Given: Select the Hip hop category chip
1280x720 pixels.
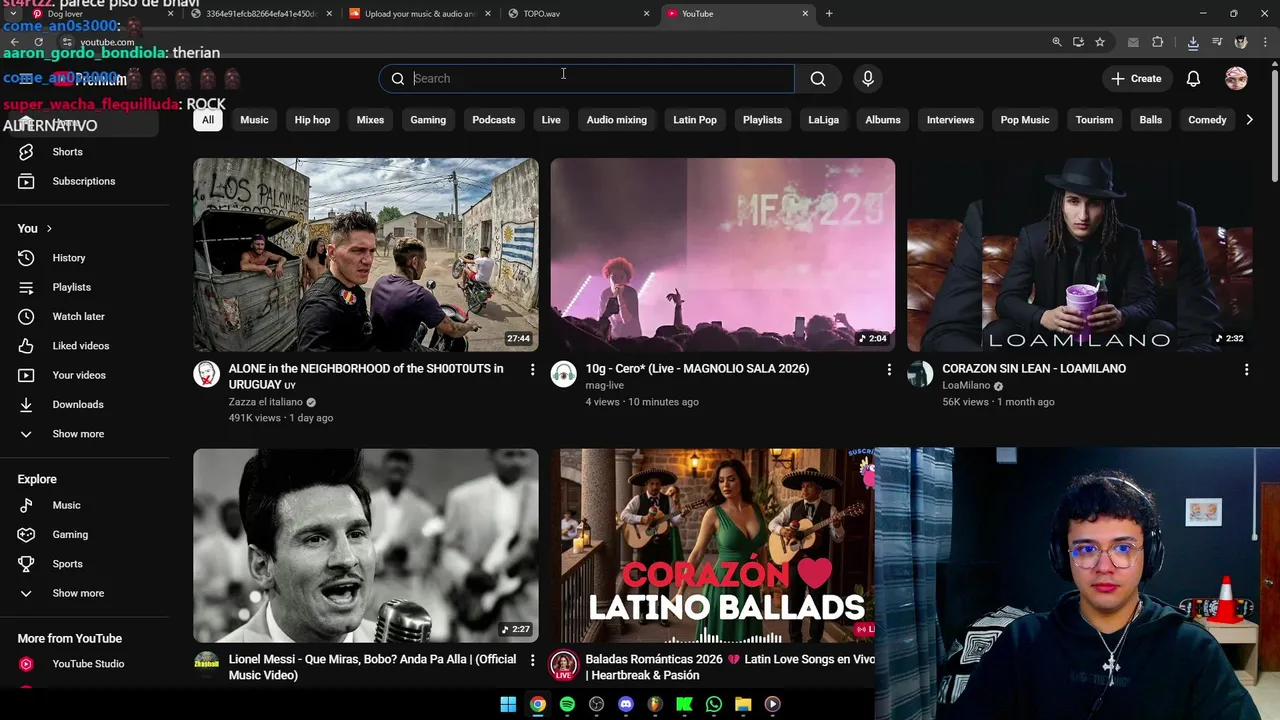Looking at the screenshot, I should pos(312,120).
